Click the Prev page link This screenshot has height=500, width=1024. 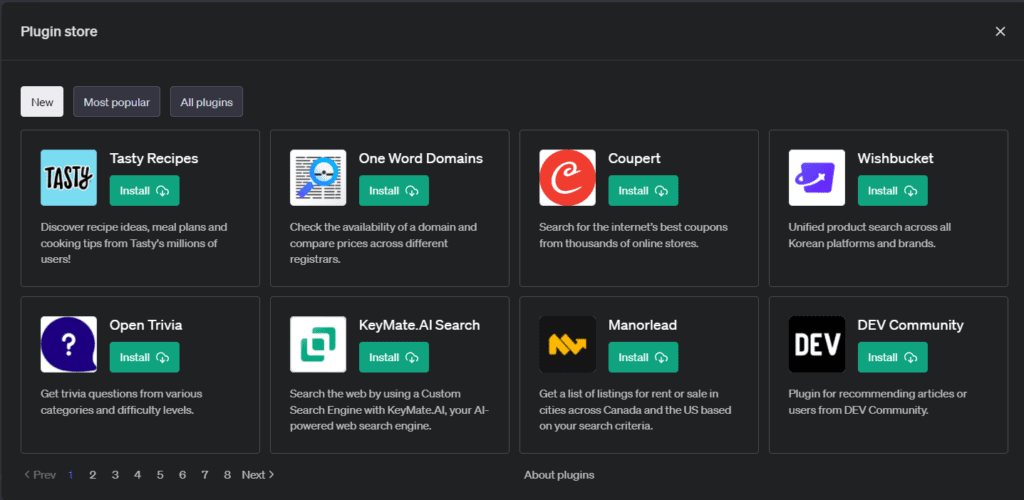coord(40,475)
